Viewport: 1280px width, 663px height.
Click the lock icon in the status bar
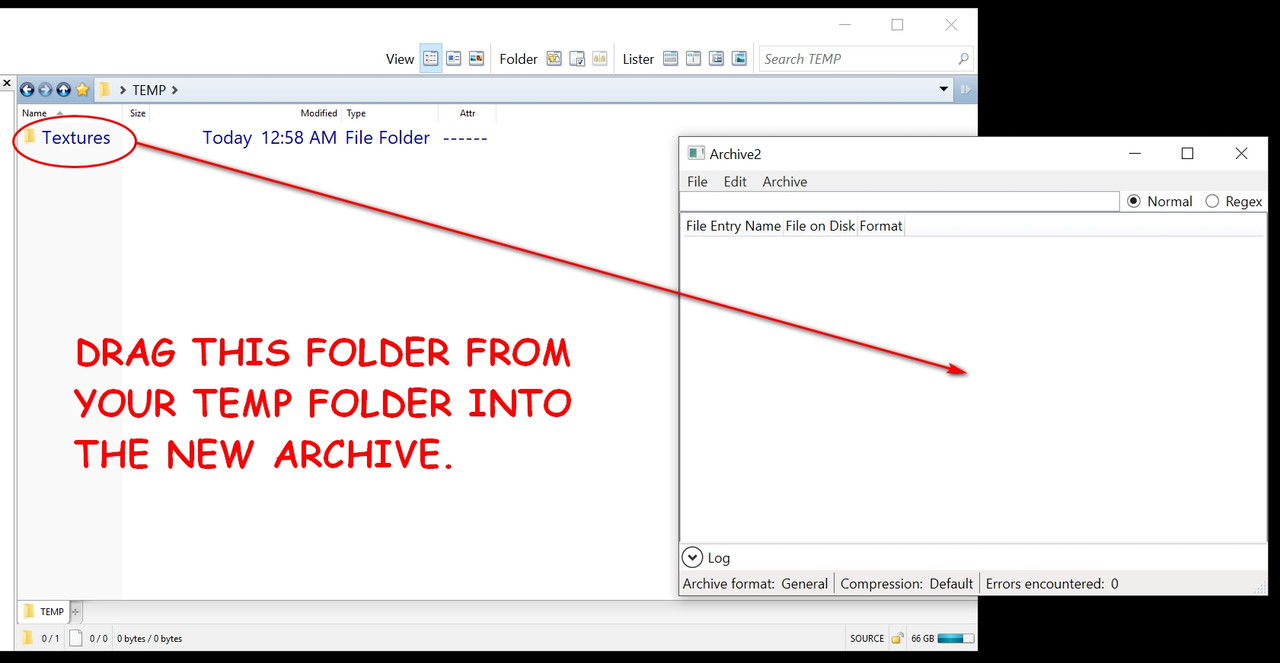(898, 638)
